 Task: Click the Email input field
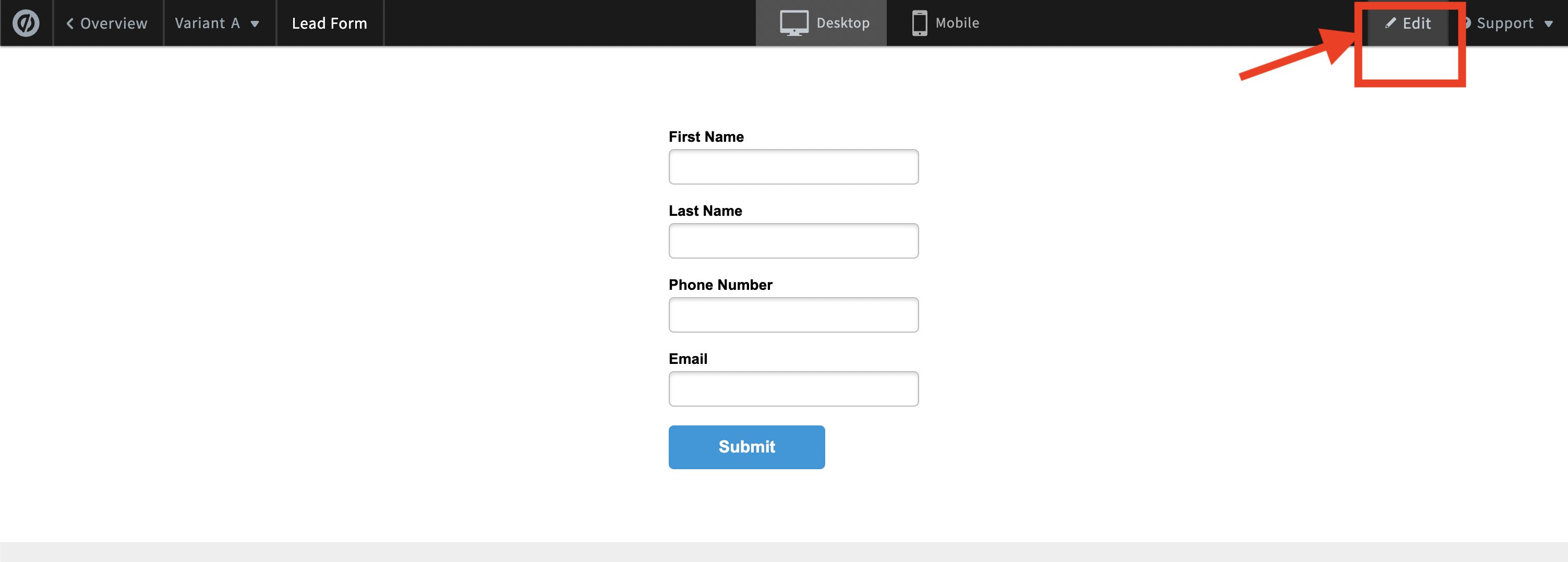(x=793, y=389)
